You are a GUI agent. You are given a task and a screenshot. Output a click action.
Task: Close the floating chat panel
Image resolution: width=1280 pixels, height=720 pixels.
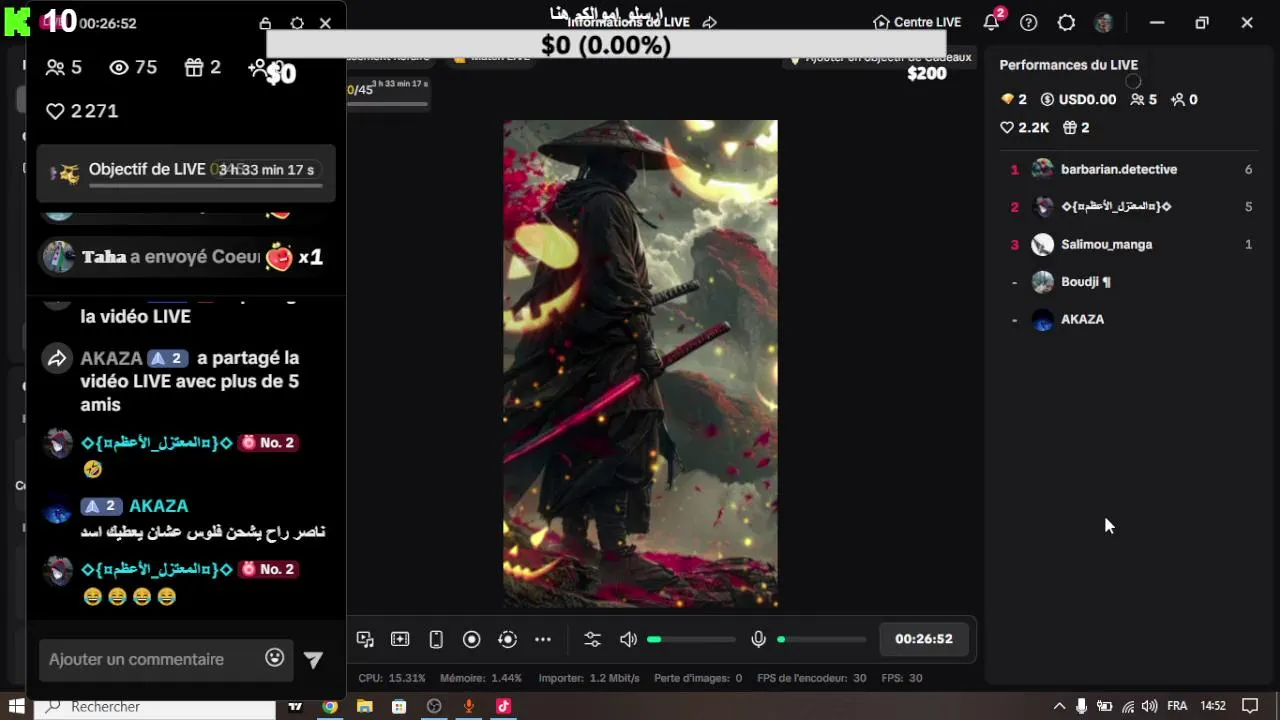pyautogui.click(x=325, y=23)
